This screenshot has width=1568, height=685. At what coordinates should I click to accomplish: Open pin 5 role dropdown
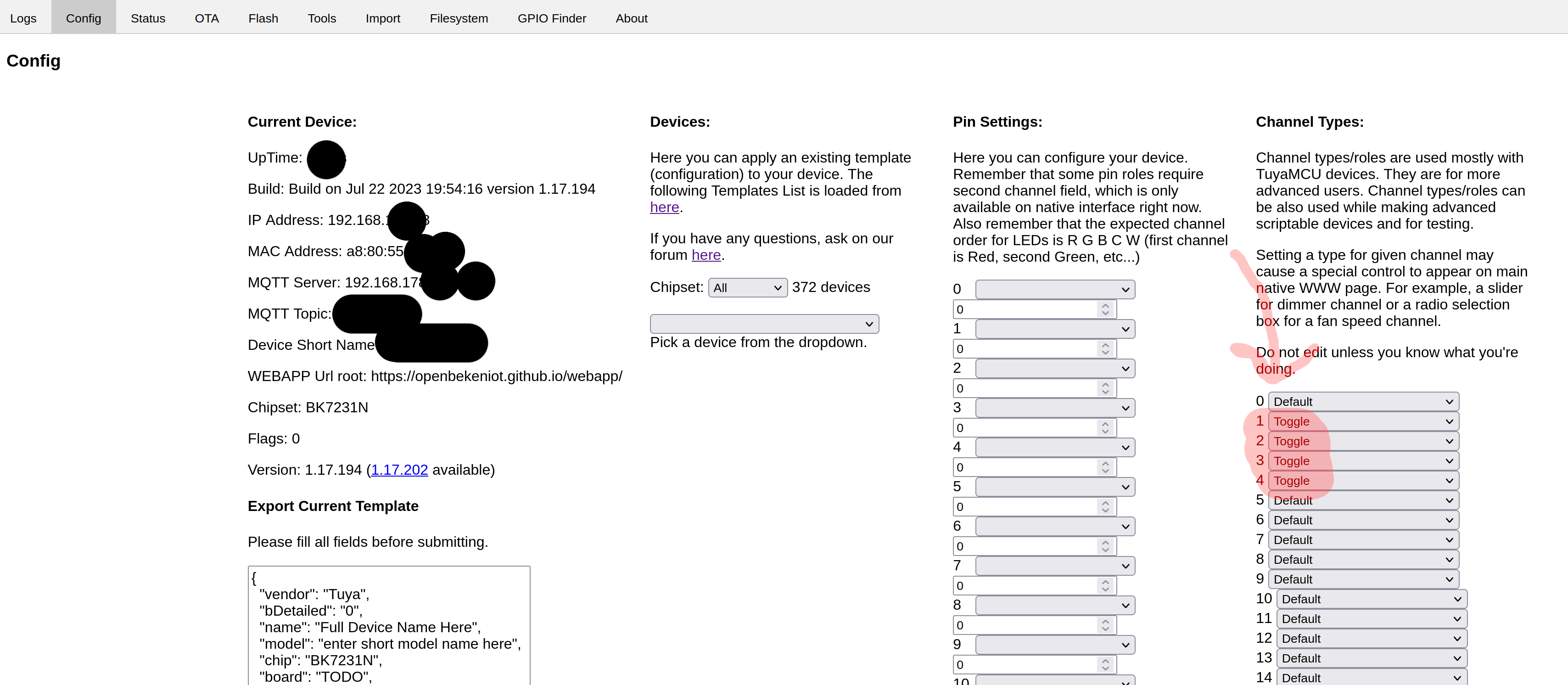point(1055,487)
